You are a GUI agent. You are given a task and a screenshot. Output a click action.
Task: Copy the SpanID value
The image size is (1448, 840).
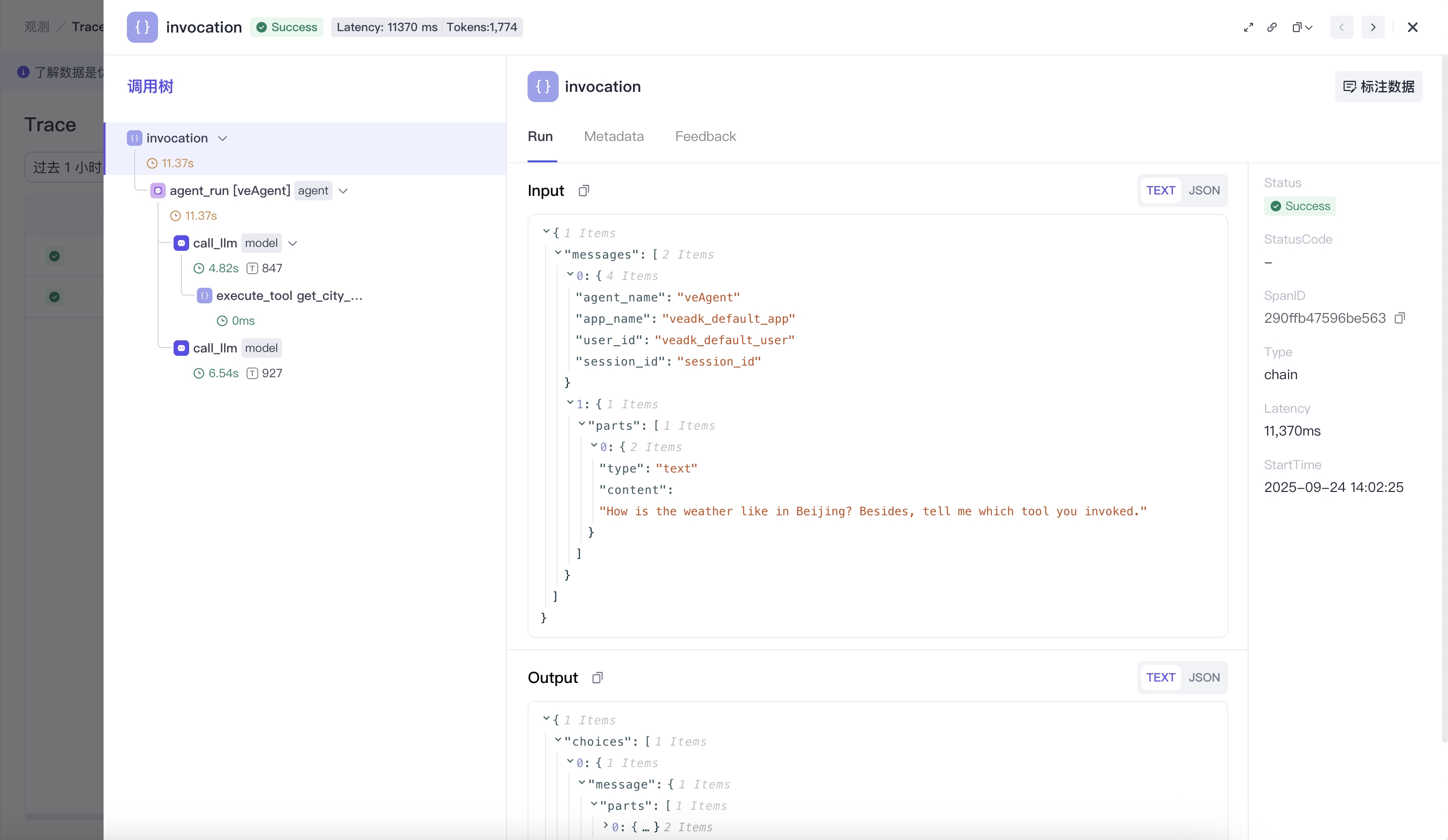(x=1400, y=318)
